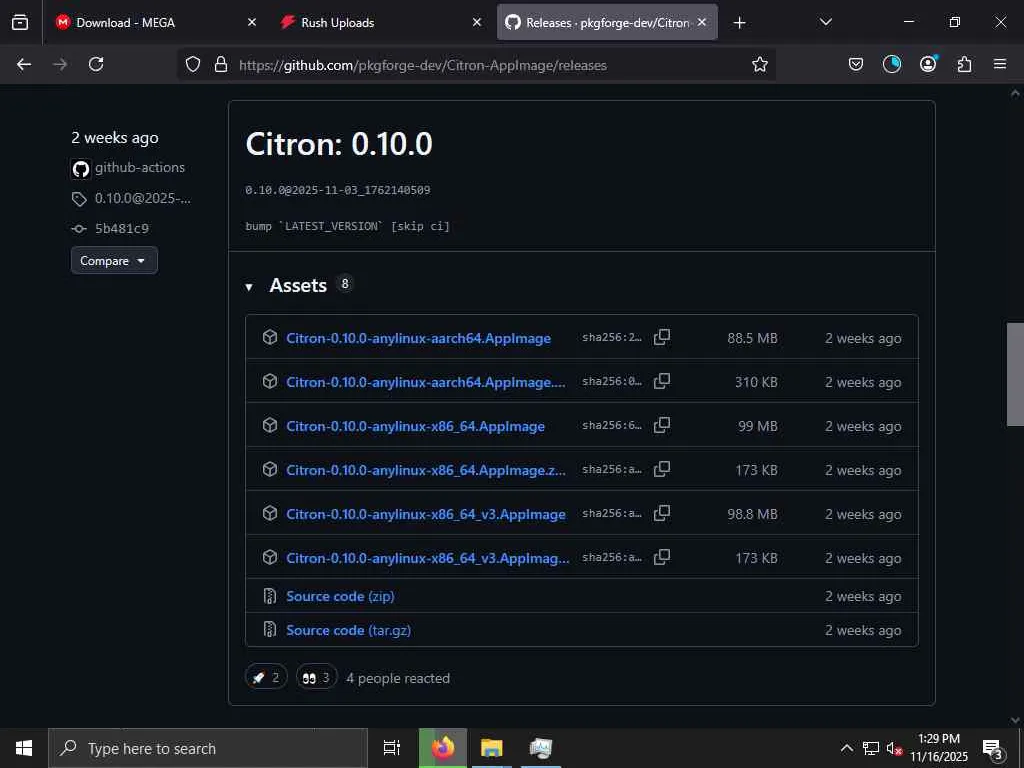Open the Citron: 0.10.0 release title
This screenshot has height=768, width=1024.
339,144
